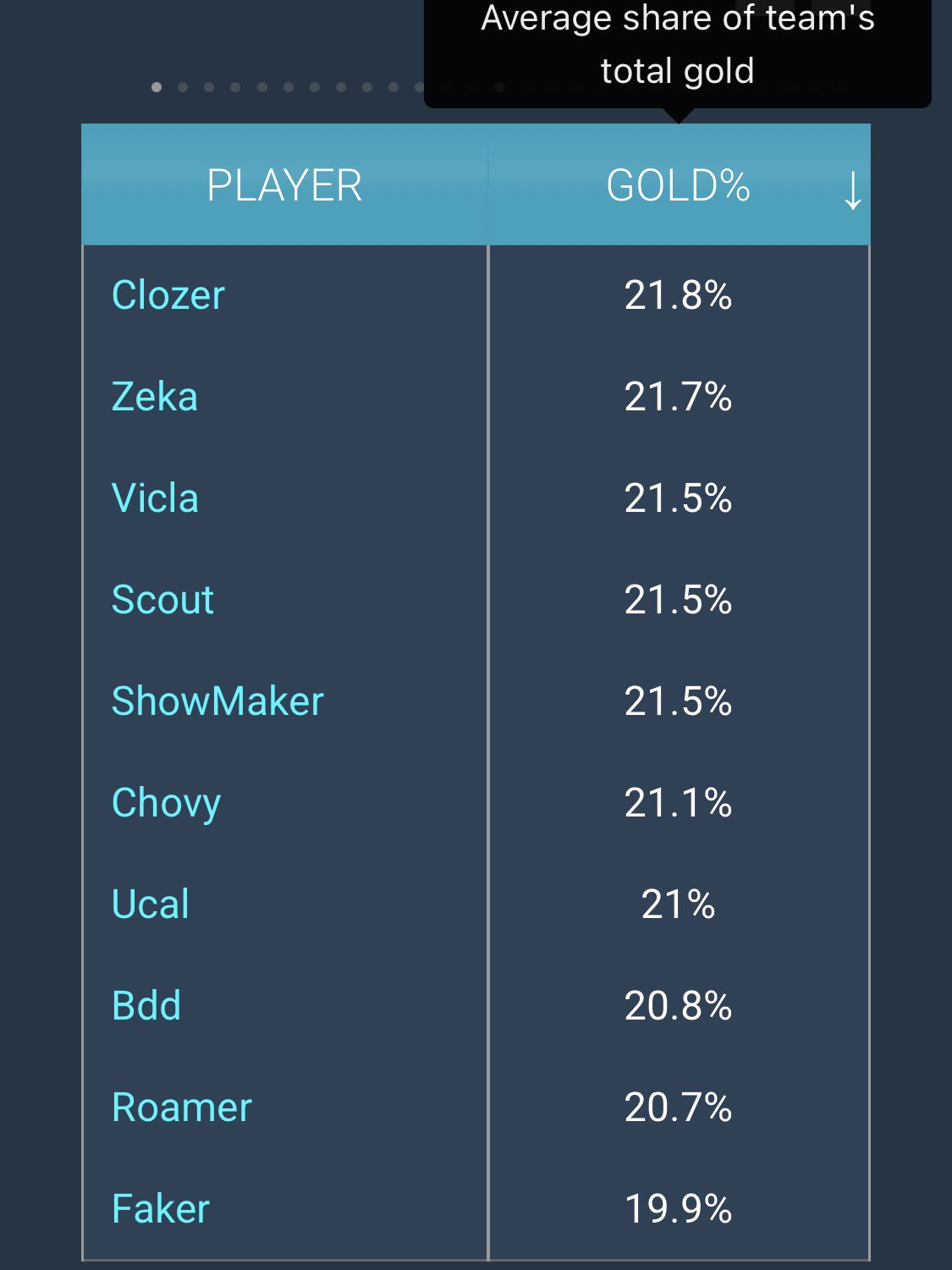Click the highlighted active pagination dot
This screenshot has height=1270, width=952.
tap(157, 85)
